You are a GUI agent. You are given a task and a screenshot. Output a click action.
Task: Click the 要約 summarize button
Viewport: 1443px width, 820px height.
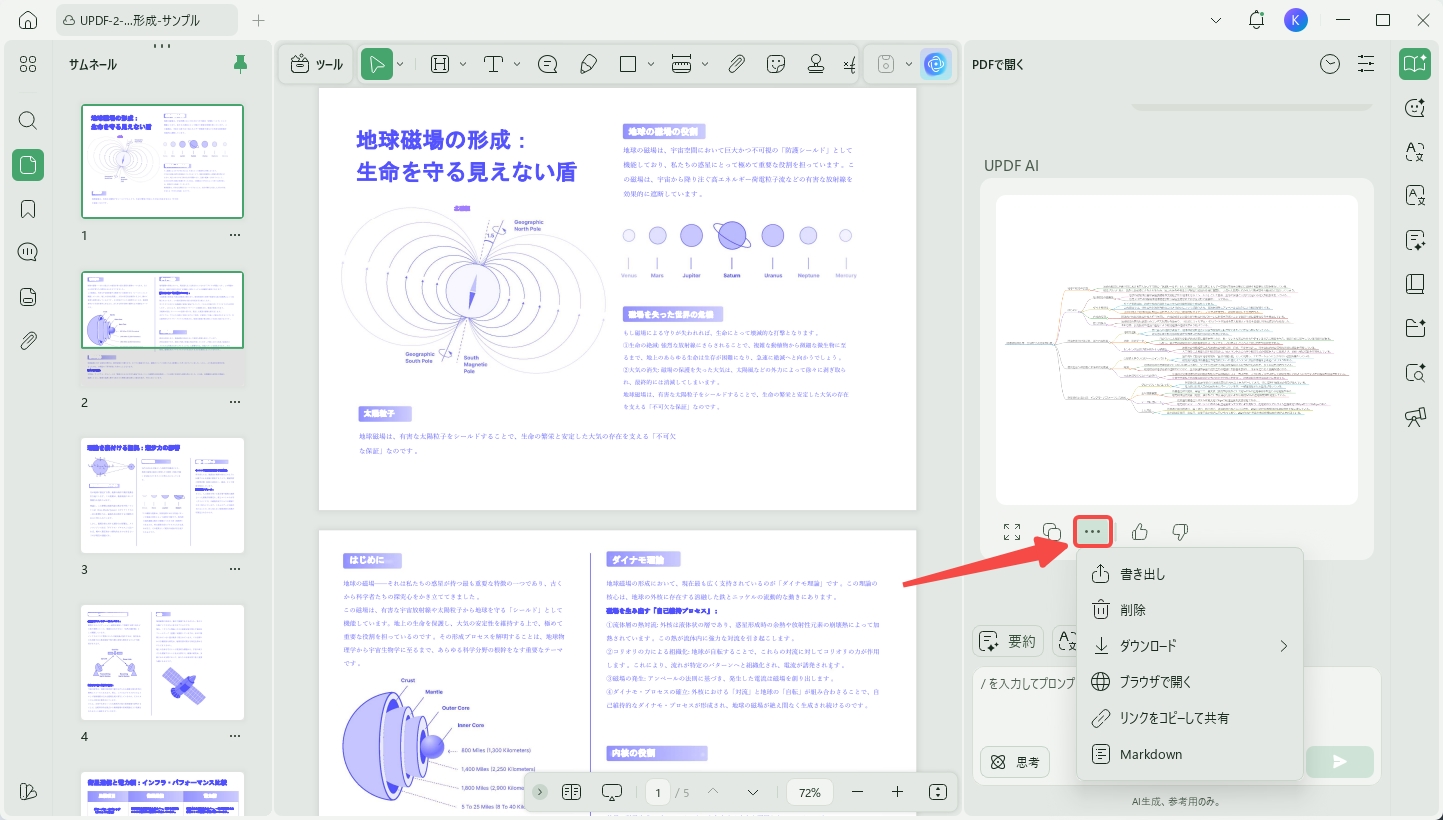pos(1009,641)
